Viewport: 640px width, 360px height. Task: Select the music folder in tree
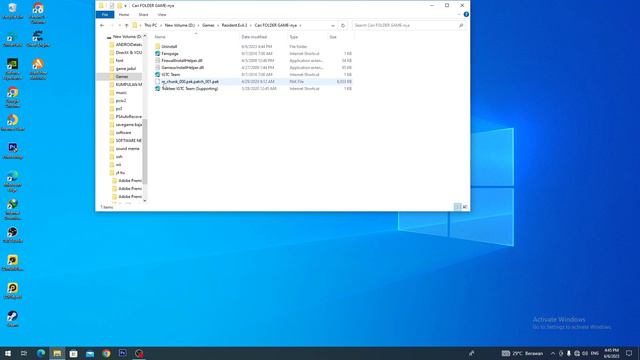[121, 93]
